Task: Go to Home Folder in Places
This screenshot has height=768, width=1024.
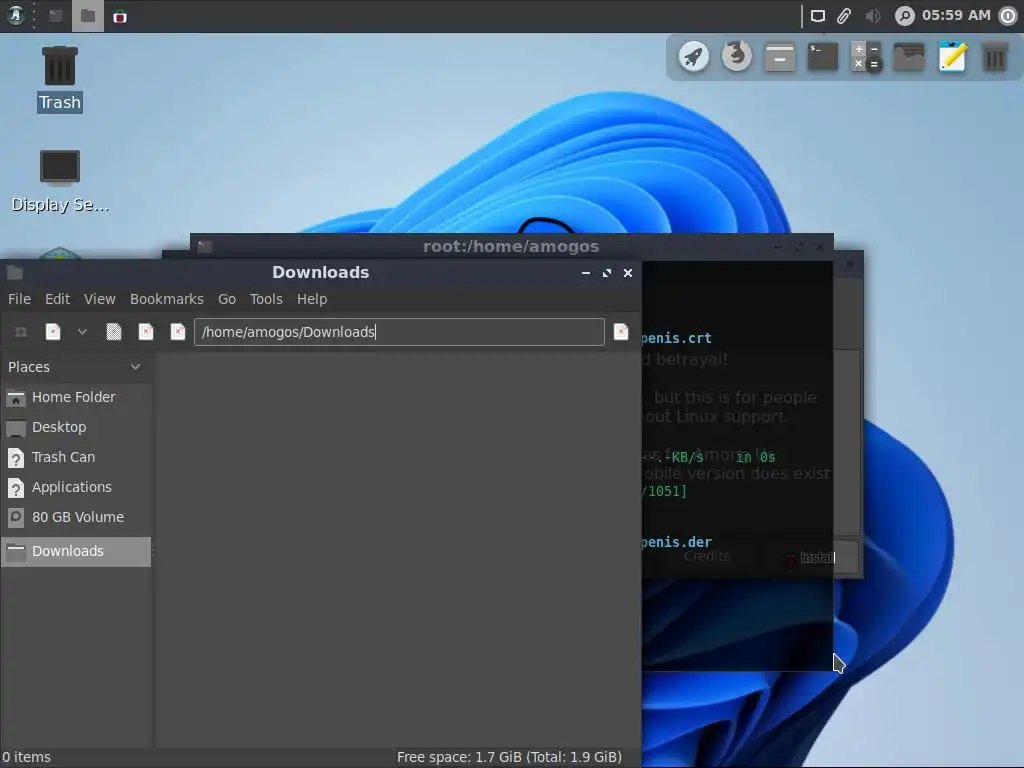Action: [76, 397]
